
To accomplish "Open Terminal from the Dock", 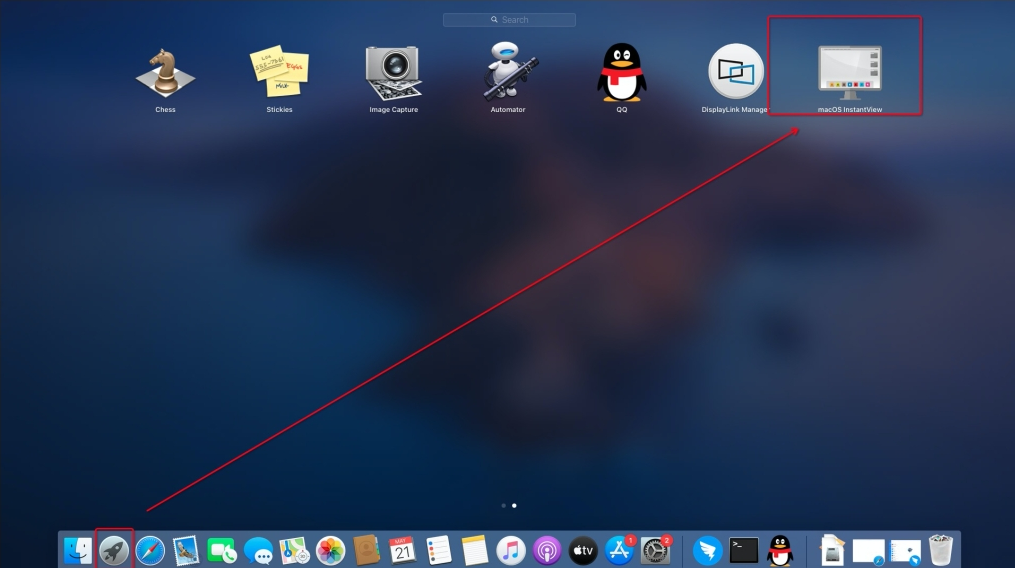I will click(744, 551).
